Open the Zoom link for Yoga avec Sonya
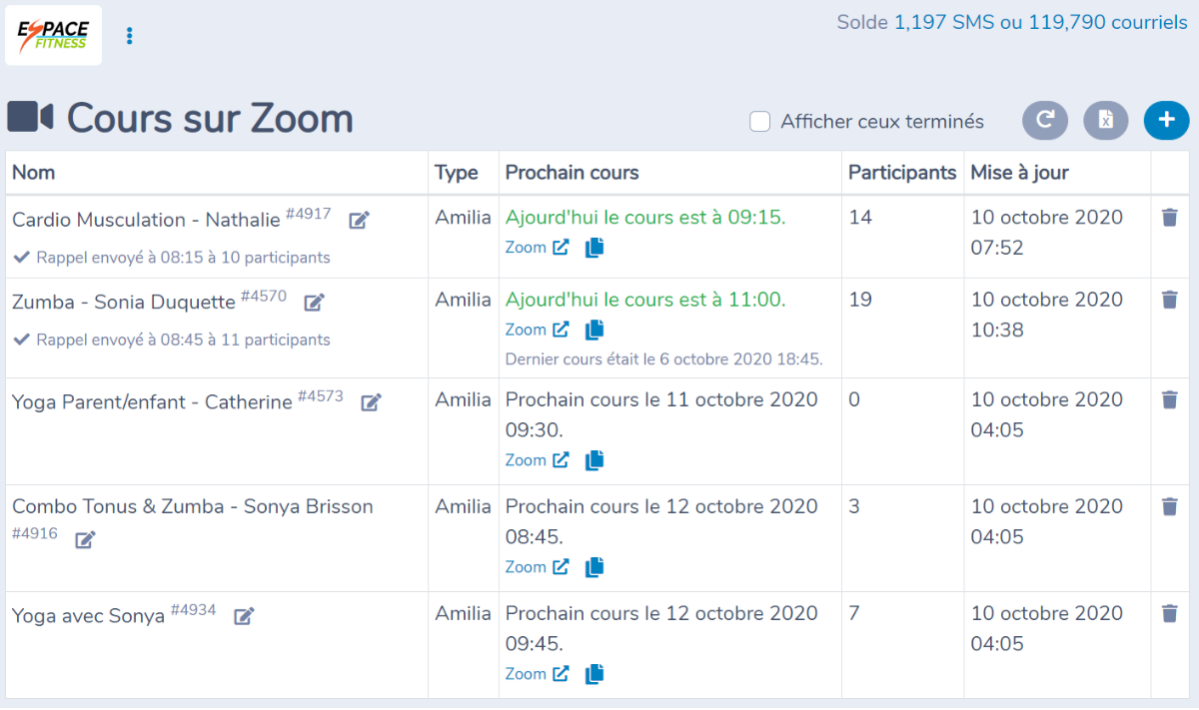 (x=537, y=674)
